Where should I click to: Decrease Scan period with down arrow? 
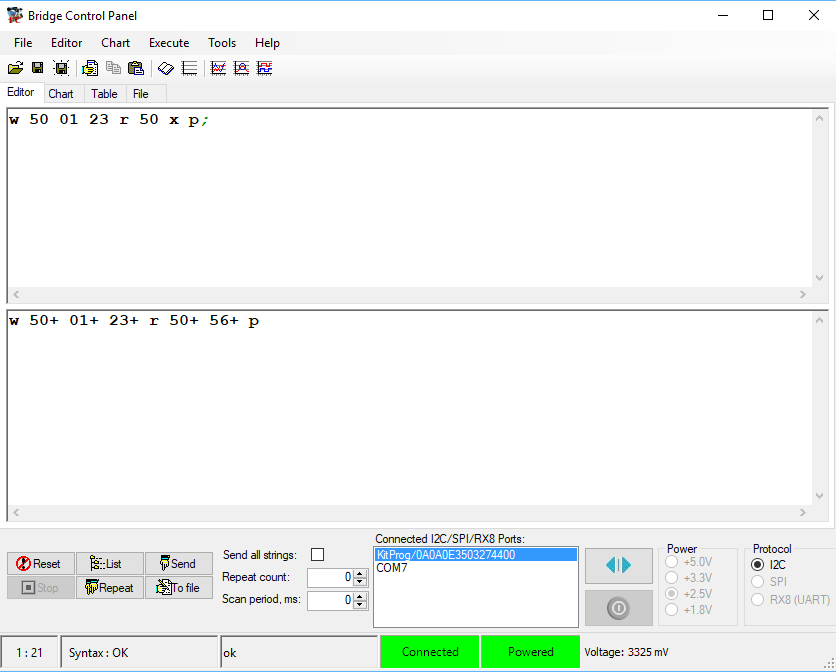tap(360, 604)
